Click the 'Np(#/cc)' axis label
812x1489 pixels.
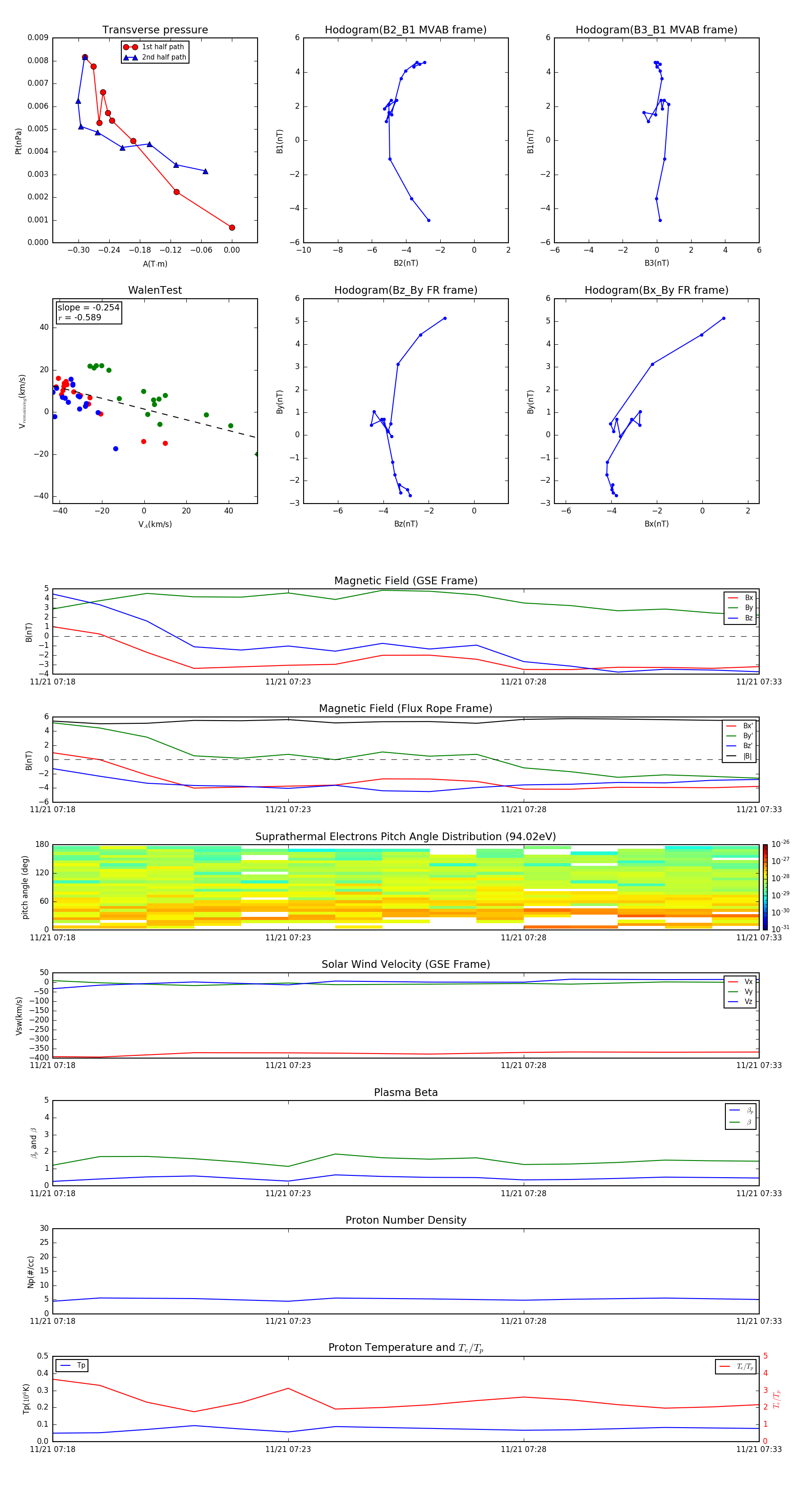(31, 1271)
